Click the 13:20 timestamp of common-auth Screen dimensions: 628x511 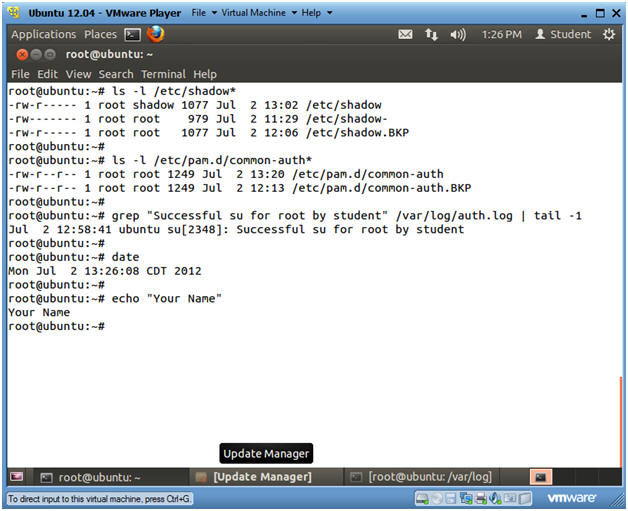(x=268, y=174)
